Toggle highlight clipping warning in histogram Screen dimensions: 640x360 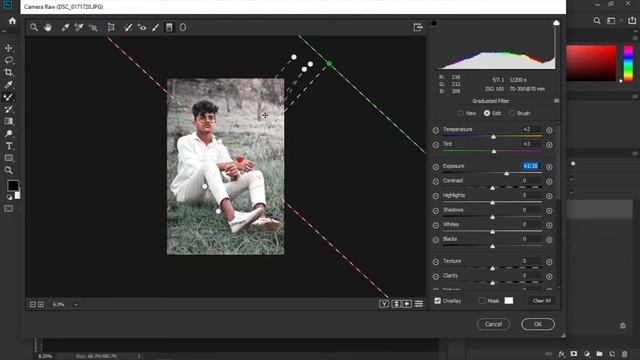[556, 23]
